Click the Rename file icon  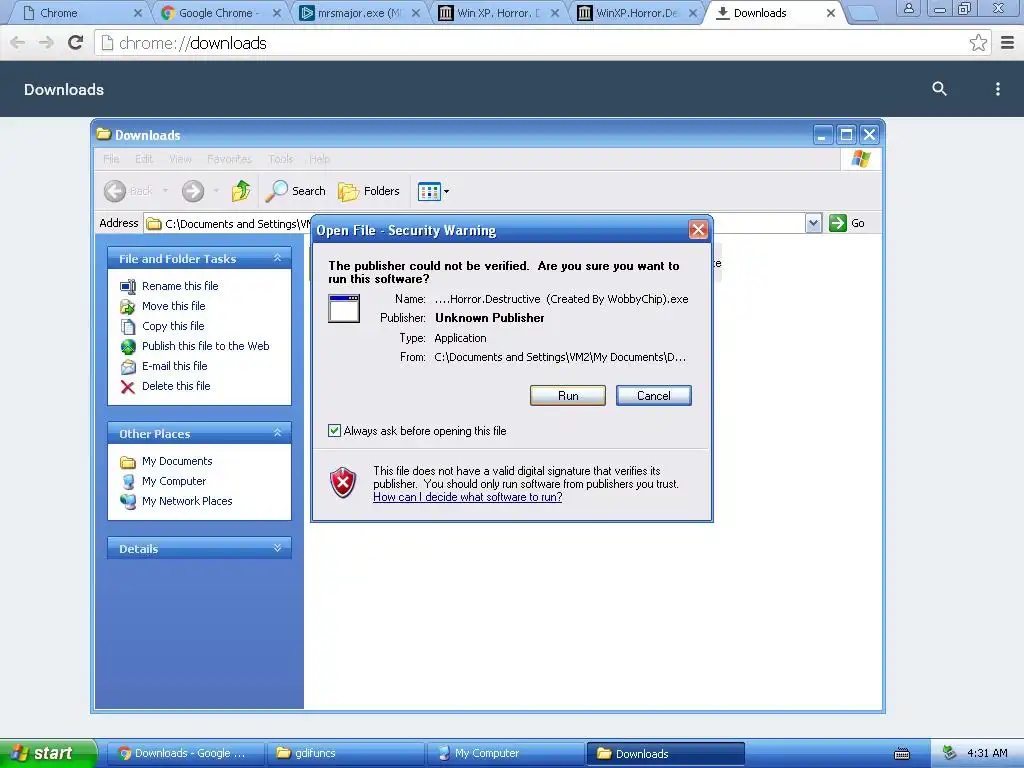pyautogui.click(x=128, y=287)
